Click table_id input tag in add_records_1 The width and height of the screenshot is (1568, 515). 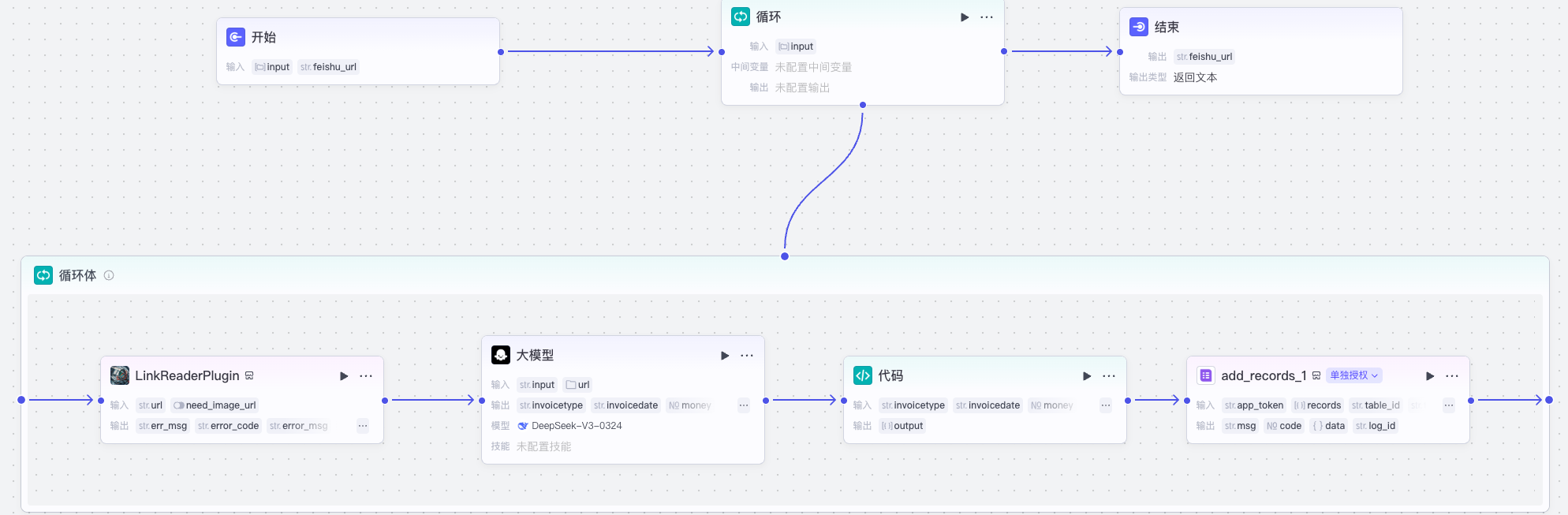tap(1376, 405)
